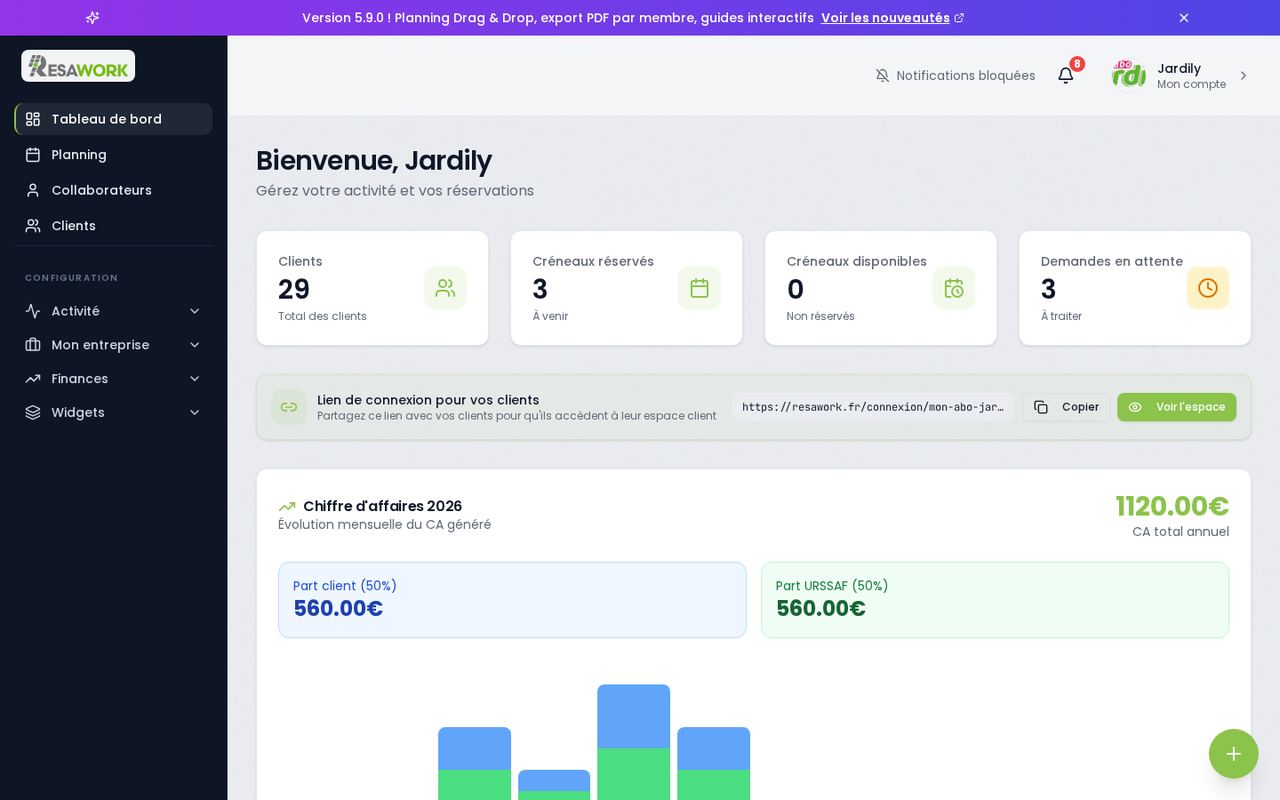Screen dimensions: 1280x800
Task: Click the 'Part URSSAF (50%)' box
Action: pos(995,600)
